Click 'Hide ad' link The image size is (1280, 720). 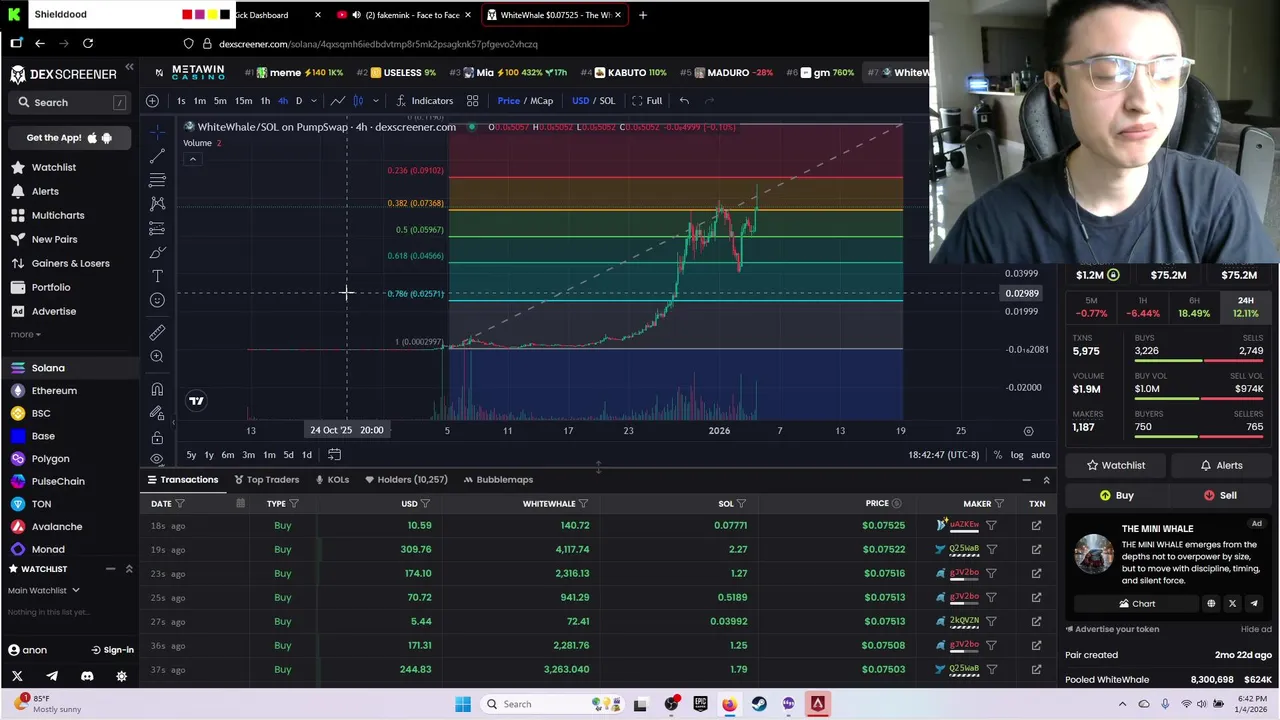click(x=1256, y=629)
